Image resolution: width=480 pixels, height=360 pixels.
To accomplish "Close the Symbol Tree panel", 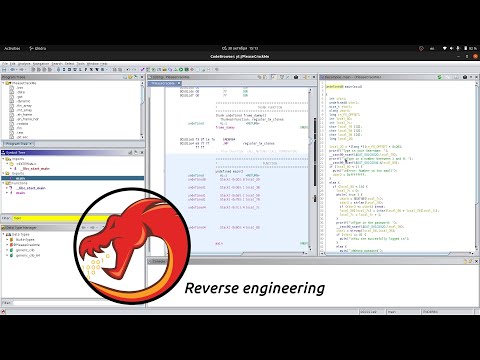I will pyautogui.click(x=142, y=152).
